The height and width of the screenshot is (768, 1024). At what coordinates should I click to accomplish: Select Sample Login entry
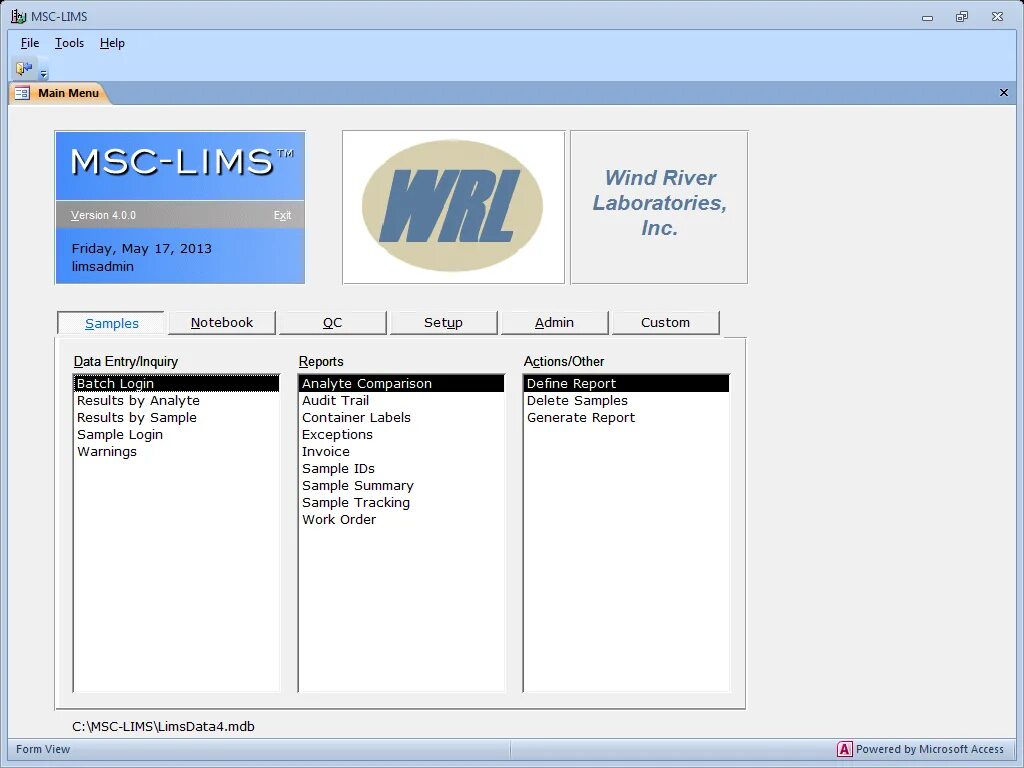click(176, 434)
